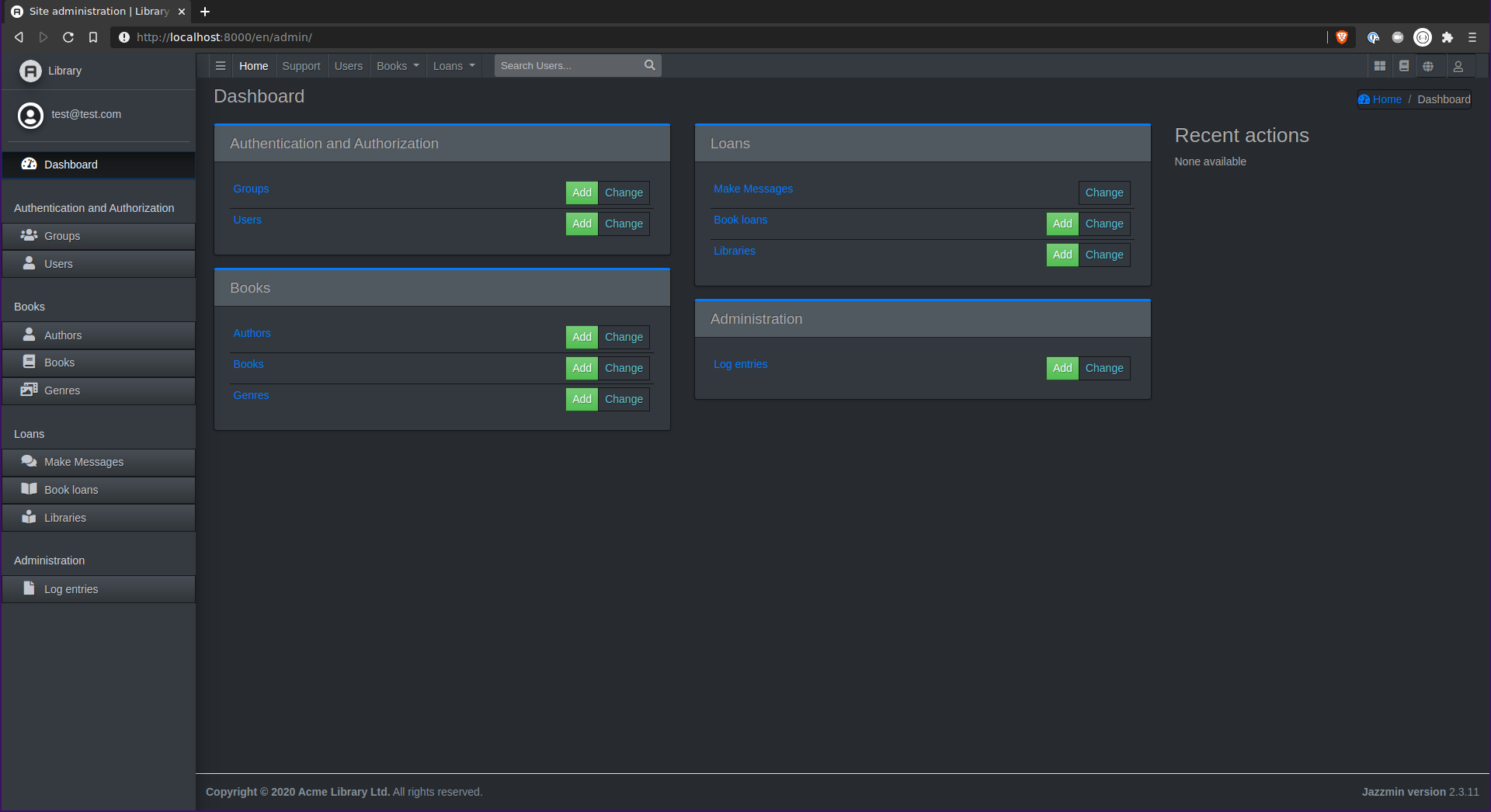Image resolution: width=1491 pixels, height=812 pixels.
Task: Click Add for Groups
Action: click(x=582, y=193)
